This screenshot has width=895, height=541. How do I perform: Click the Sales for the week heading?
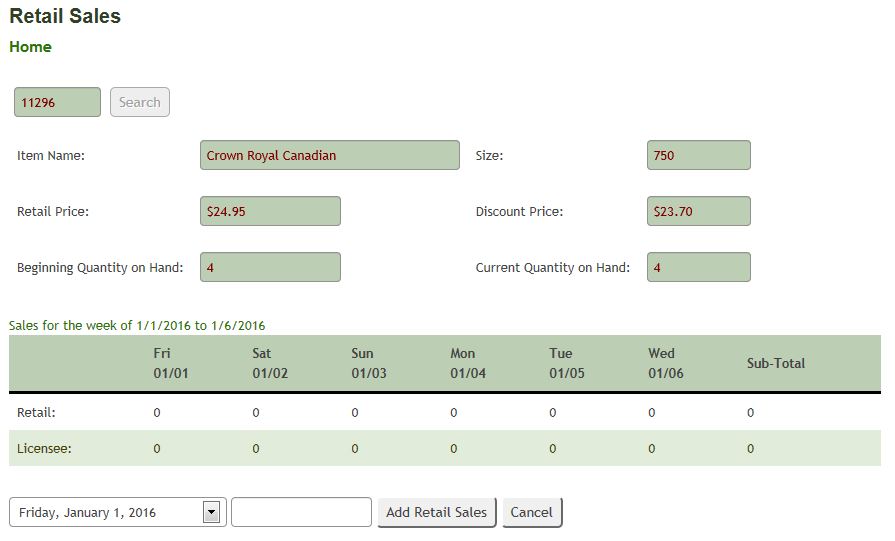coord(137,325)
